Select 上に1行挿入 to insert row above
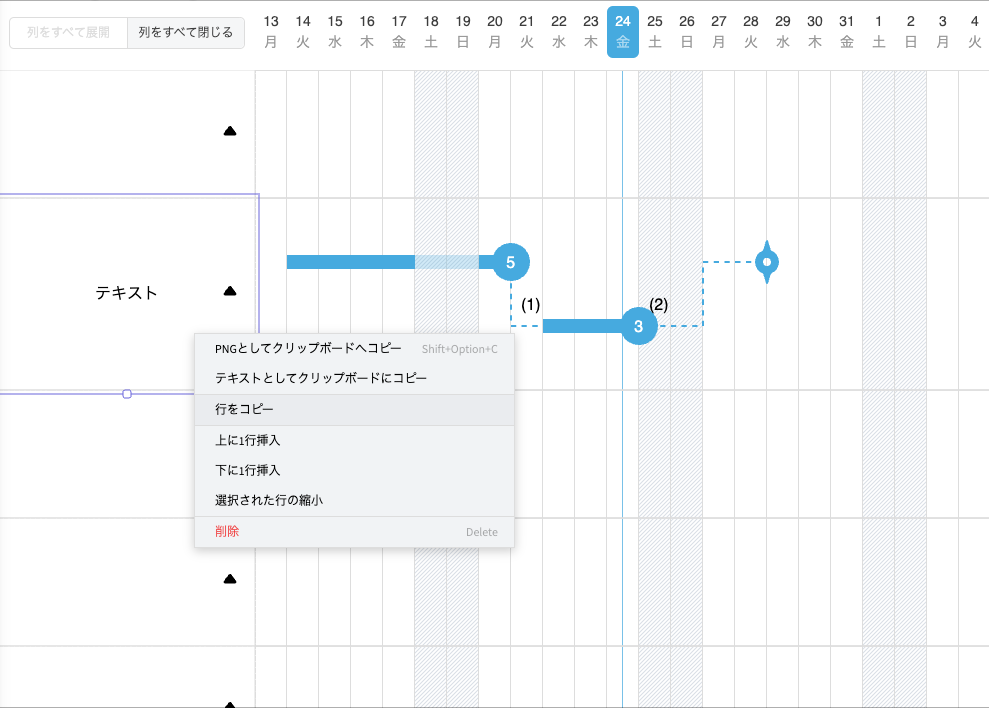 [x=247, y=440]
